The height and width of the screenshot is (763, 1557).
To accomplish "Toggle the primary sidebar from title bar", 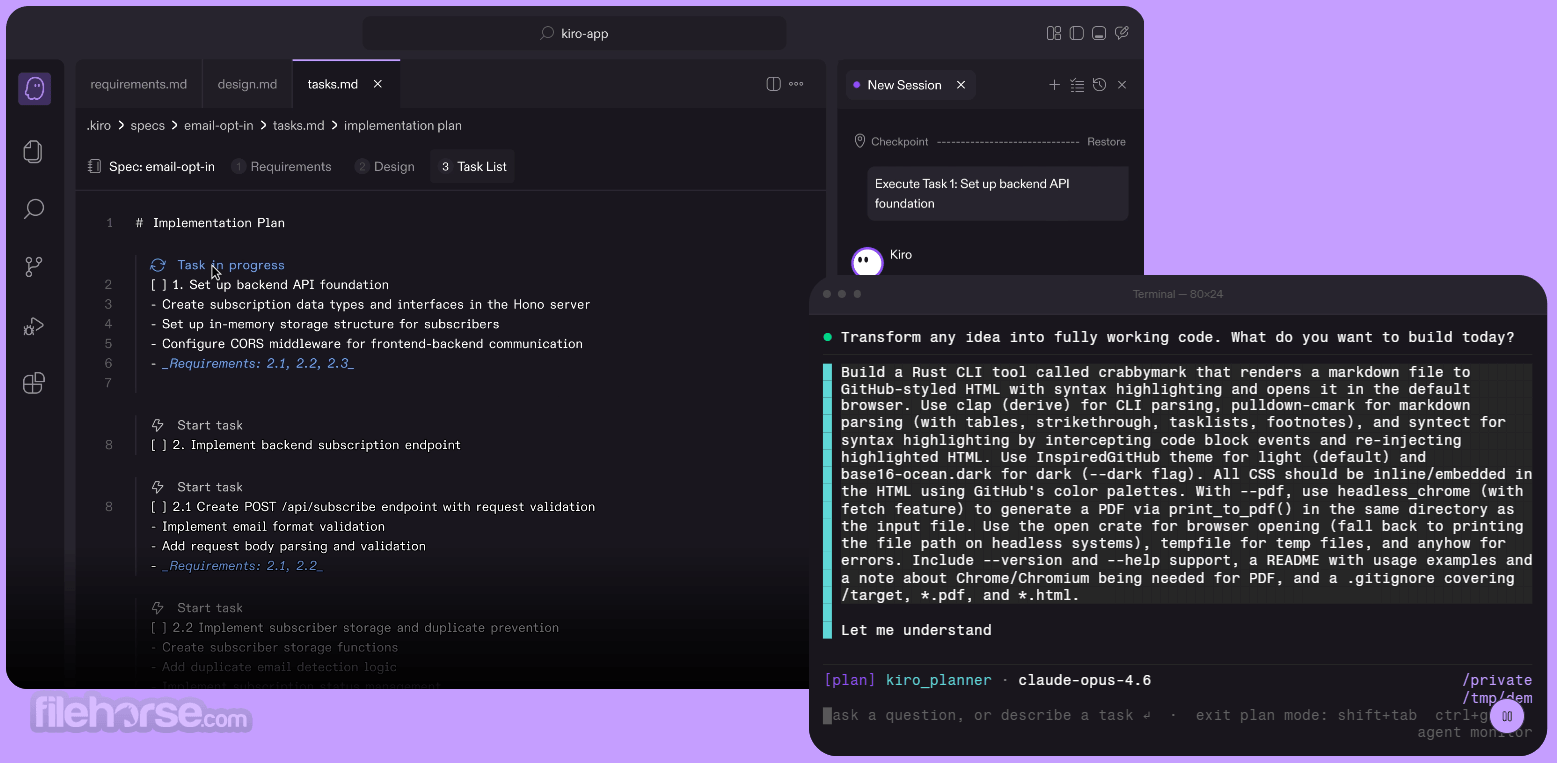I will [1077, 33].
